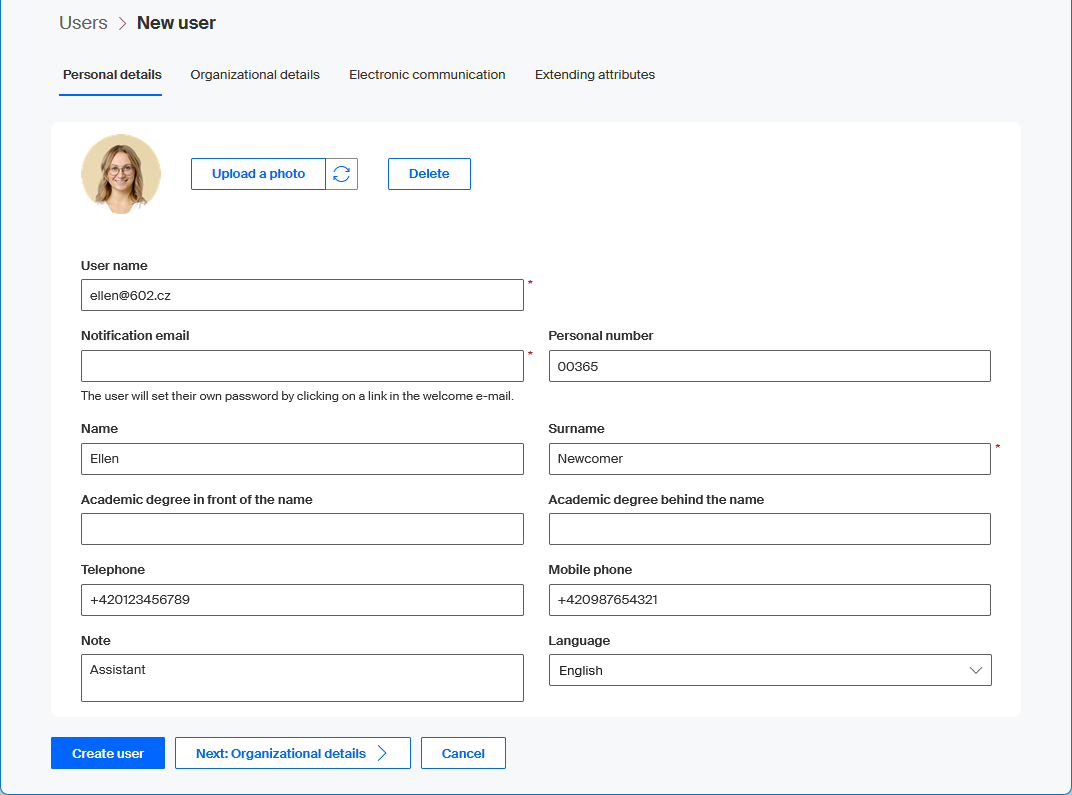Open the Language dropdown
The width and height of the screenshot is (1072, 795).
pos(769,670)
